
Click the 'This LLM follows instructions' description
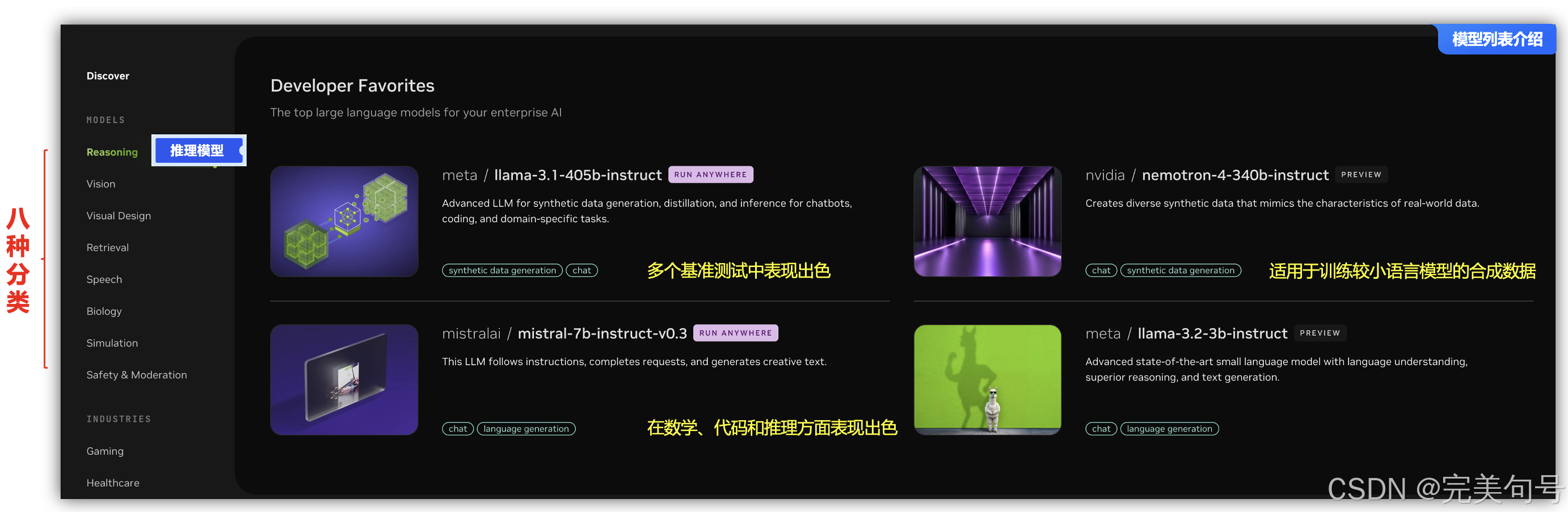pos(634,361)
